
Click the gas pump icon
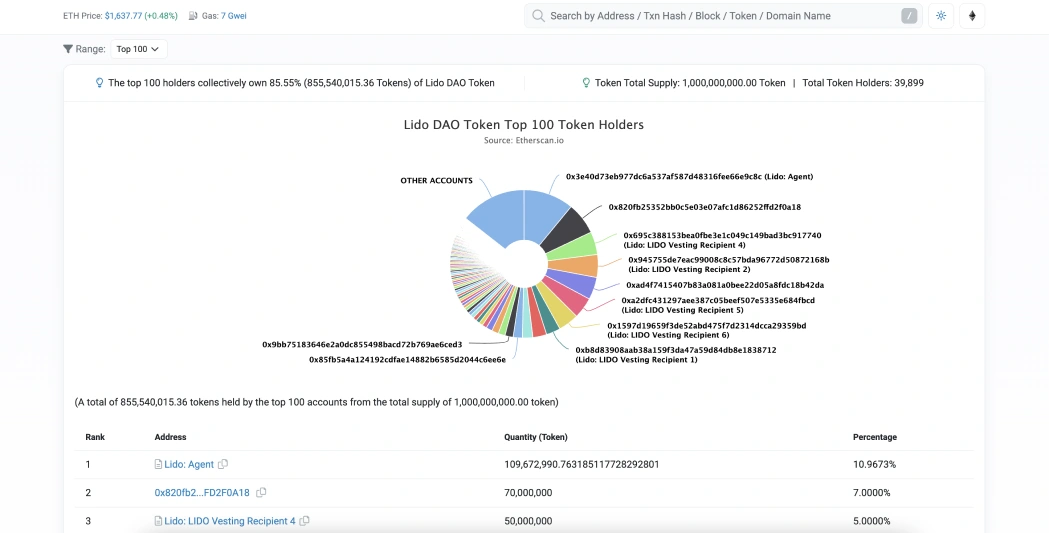coord(193,16)
